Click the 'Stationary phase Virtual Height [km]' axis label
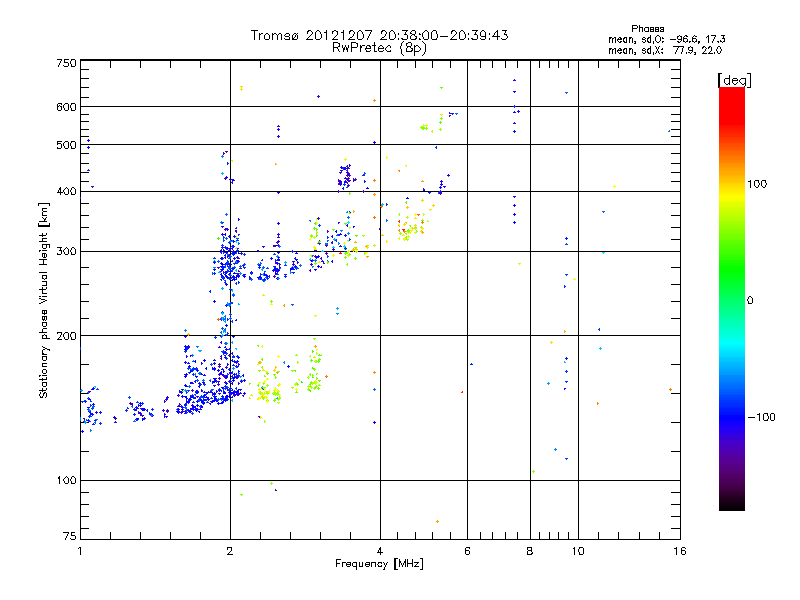Image resolution: width=800 pixels, height=600 pixels. tap(44, 300)
